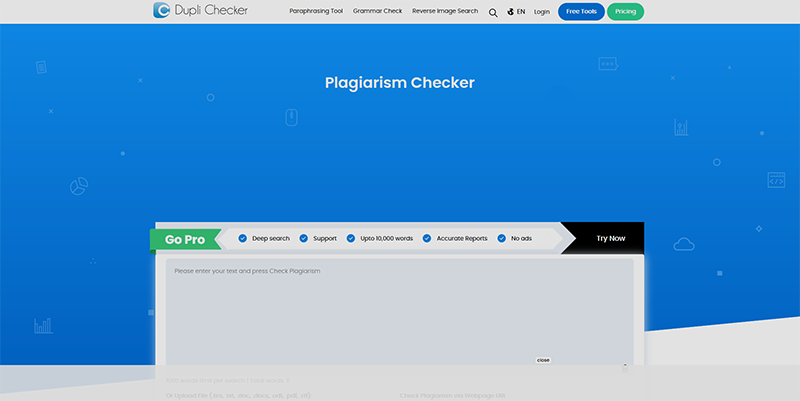Click the Accurate Reports checkmark icon
This screenshot has height=401, width=800.
(x=427, y=239)
